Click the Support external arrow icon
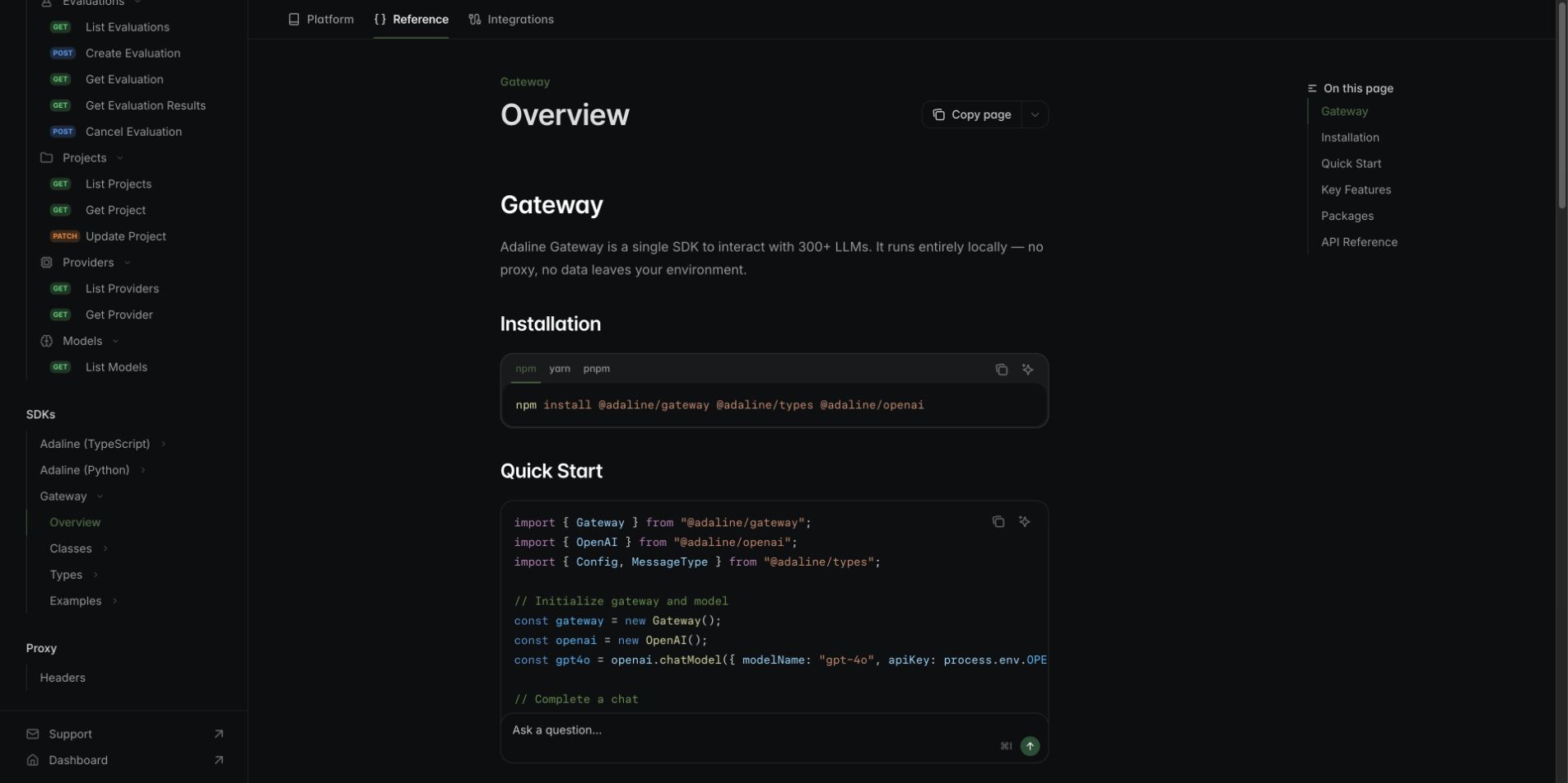This screenshot has height=783, width=1568. tap(219, 734)
